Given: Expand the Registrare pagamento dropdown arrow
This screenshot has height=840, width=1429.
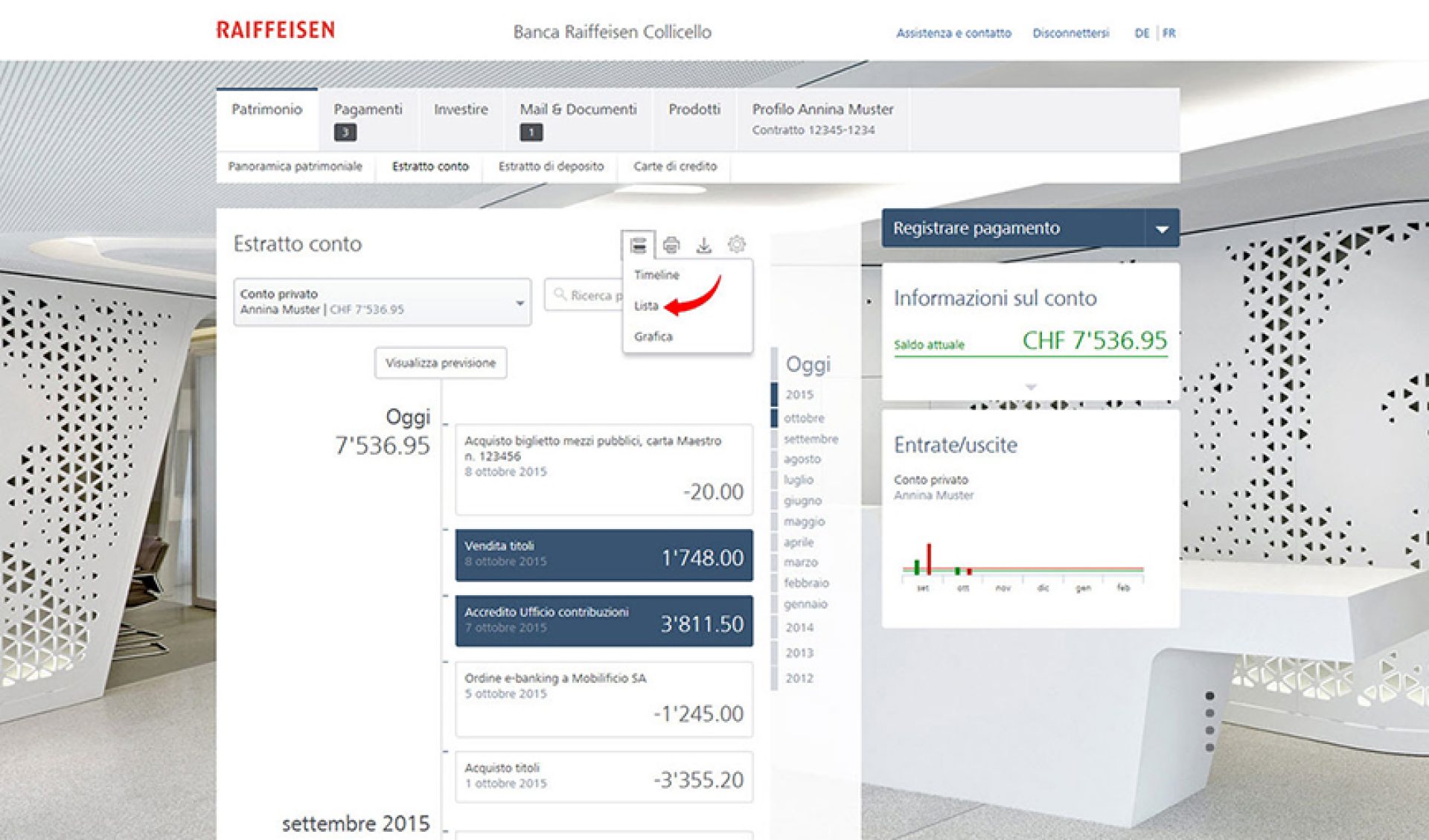Looking at the screenshot, I should (1161, 229).
